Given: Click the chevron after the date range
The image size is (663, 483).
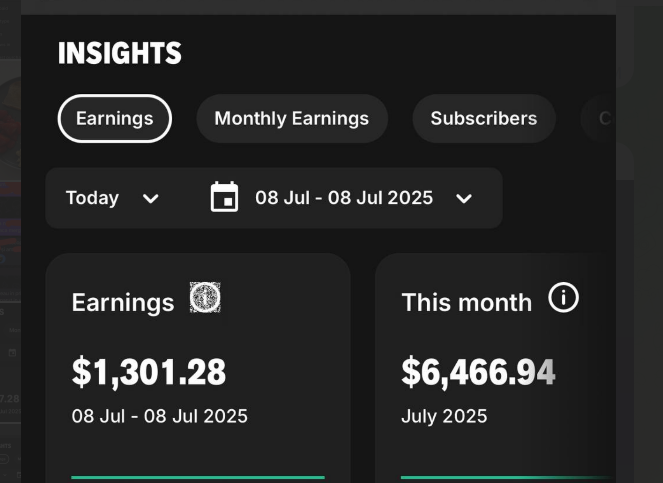Looking at the screenshot, I should click(x=464, y=198).
